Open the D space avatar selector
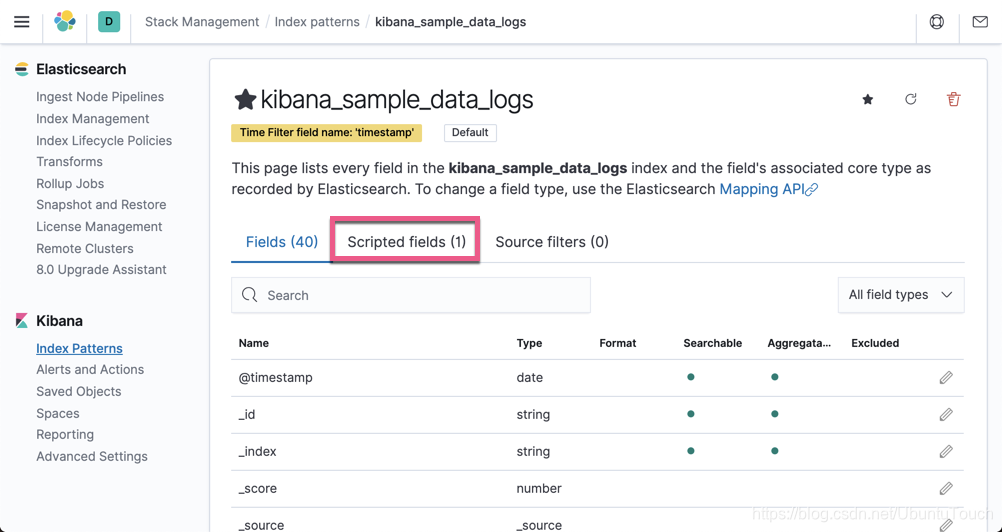 click(x=109, y=22)
